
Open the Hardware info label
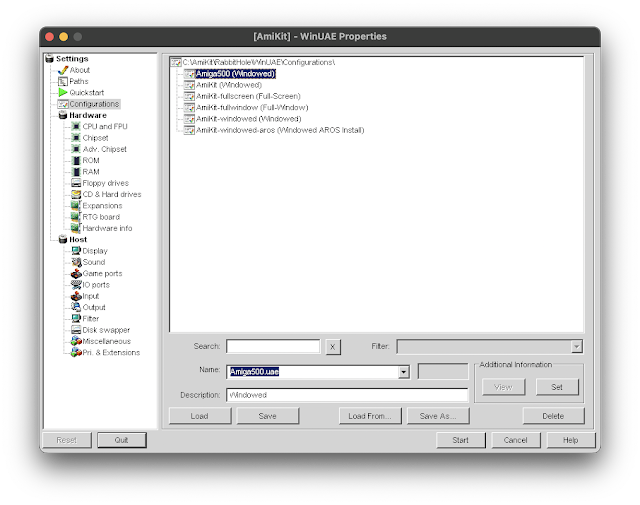click(x=107, y=228)
